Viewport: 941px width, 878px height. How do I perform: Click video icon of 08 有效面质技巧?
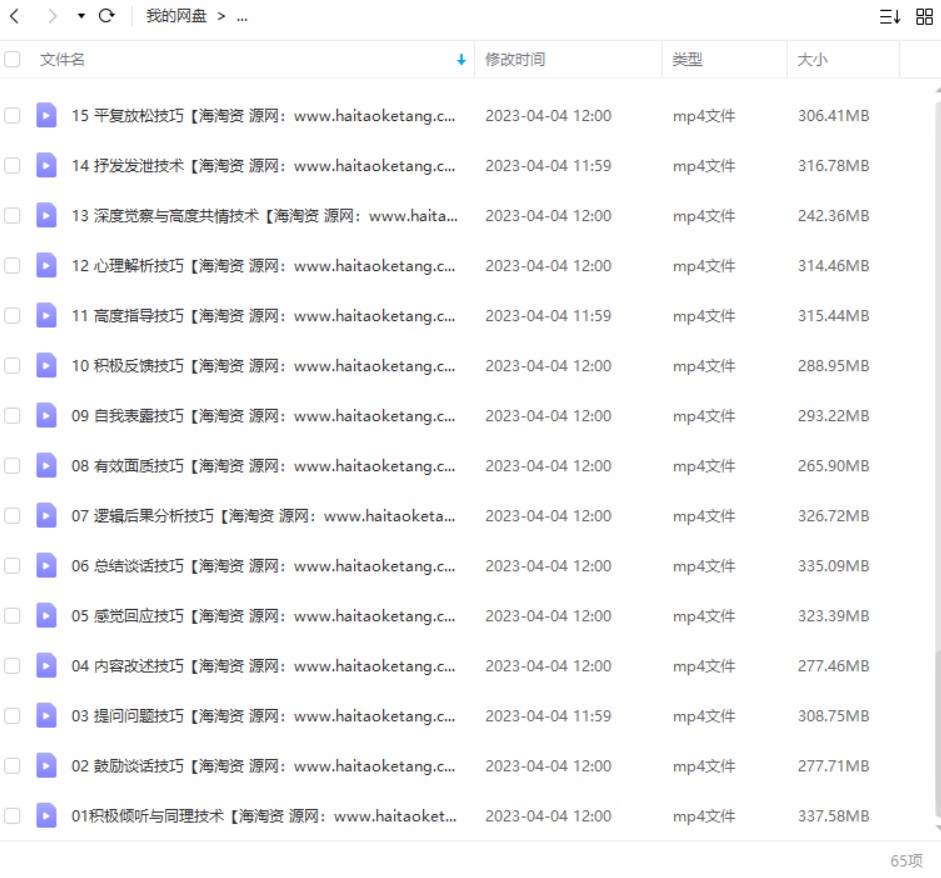coord(46,465)
